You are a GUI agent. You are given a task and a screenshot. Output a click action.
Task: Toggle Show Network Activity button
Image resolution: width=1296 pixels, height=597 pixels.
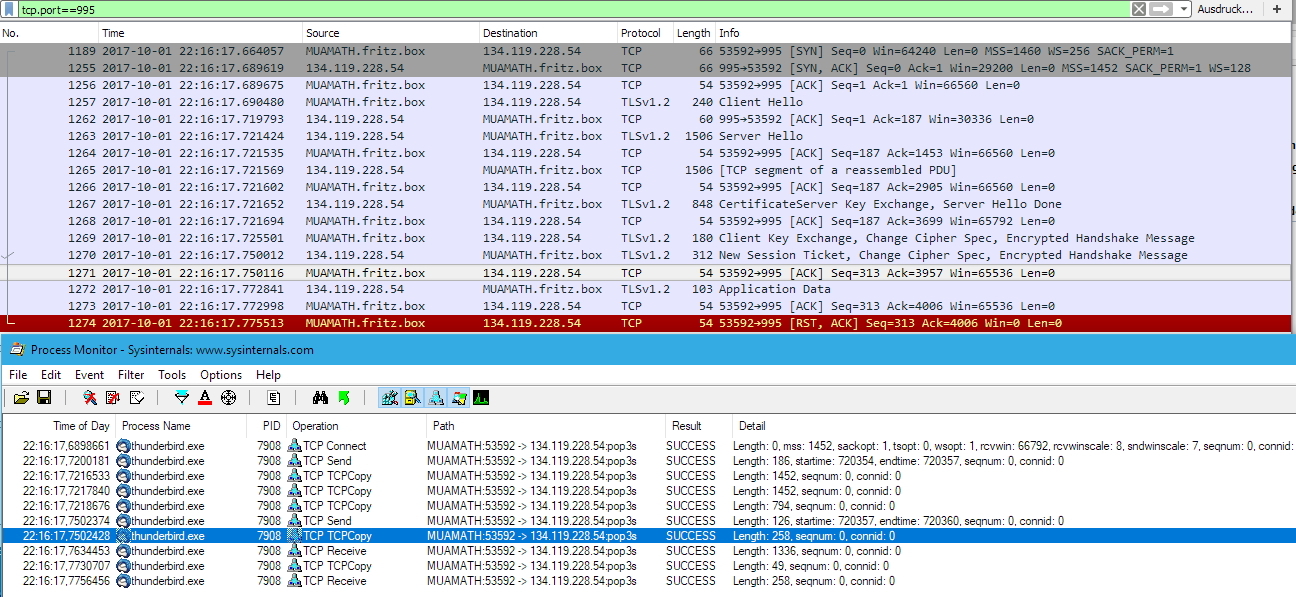(x=436, y=398)
